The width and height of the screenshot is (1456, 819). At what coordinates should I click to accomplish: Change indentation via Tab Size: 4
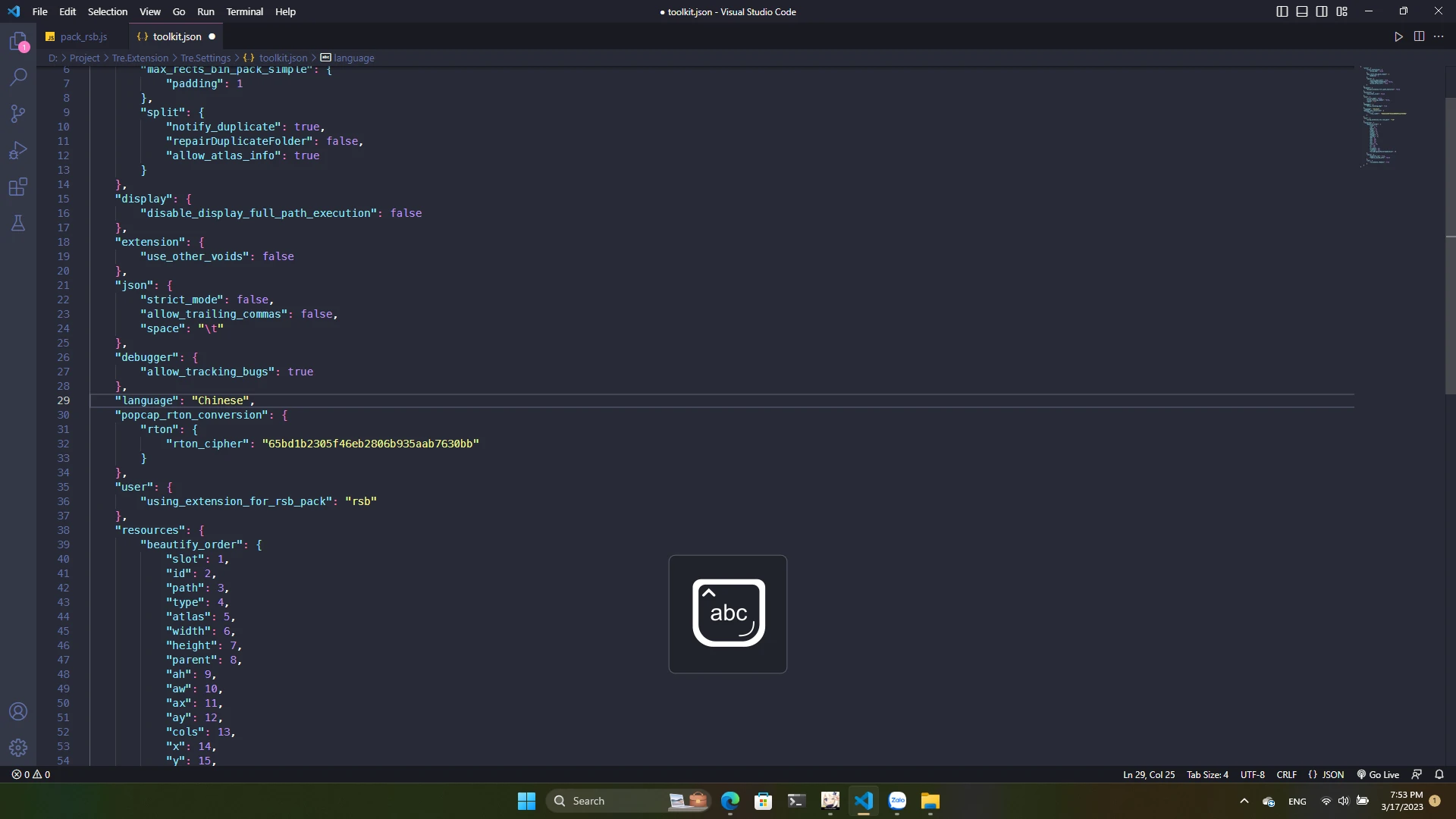click(1207, 774)
